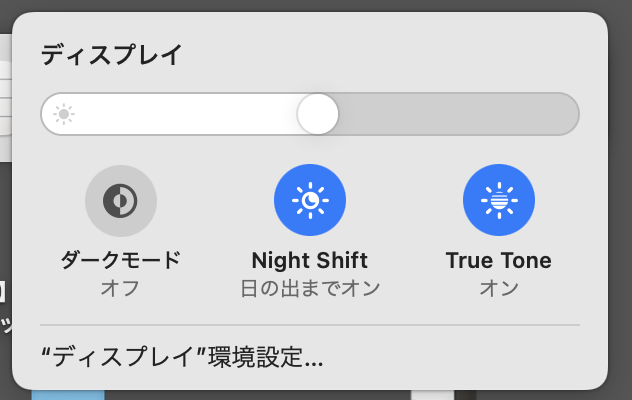Click dark background right of the panel
The image size is (632, 400).
point(620,200)
